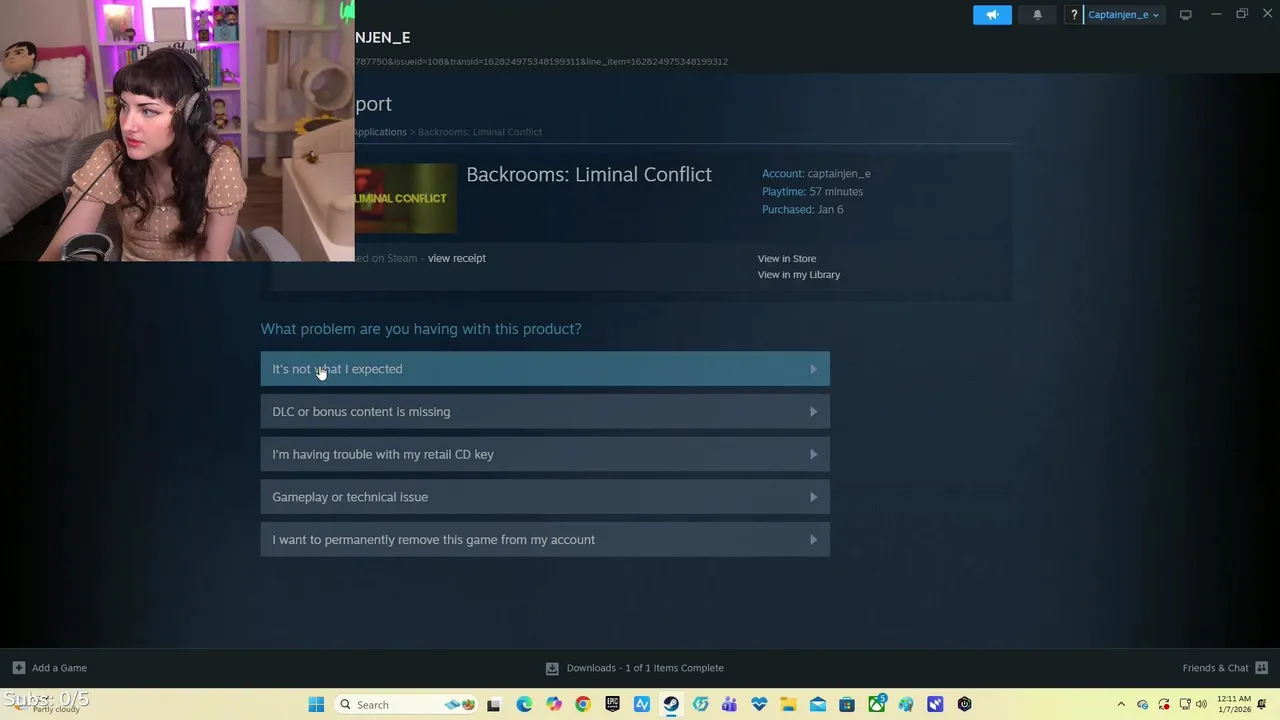Select "Gameplay or technical issue" option

(545, 497)
